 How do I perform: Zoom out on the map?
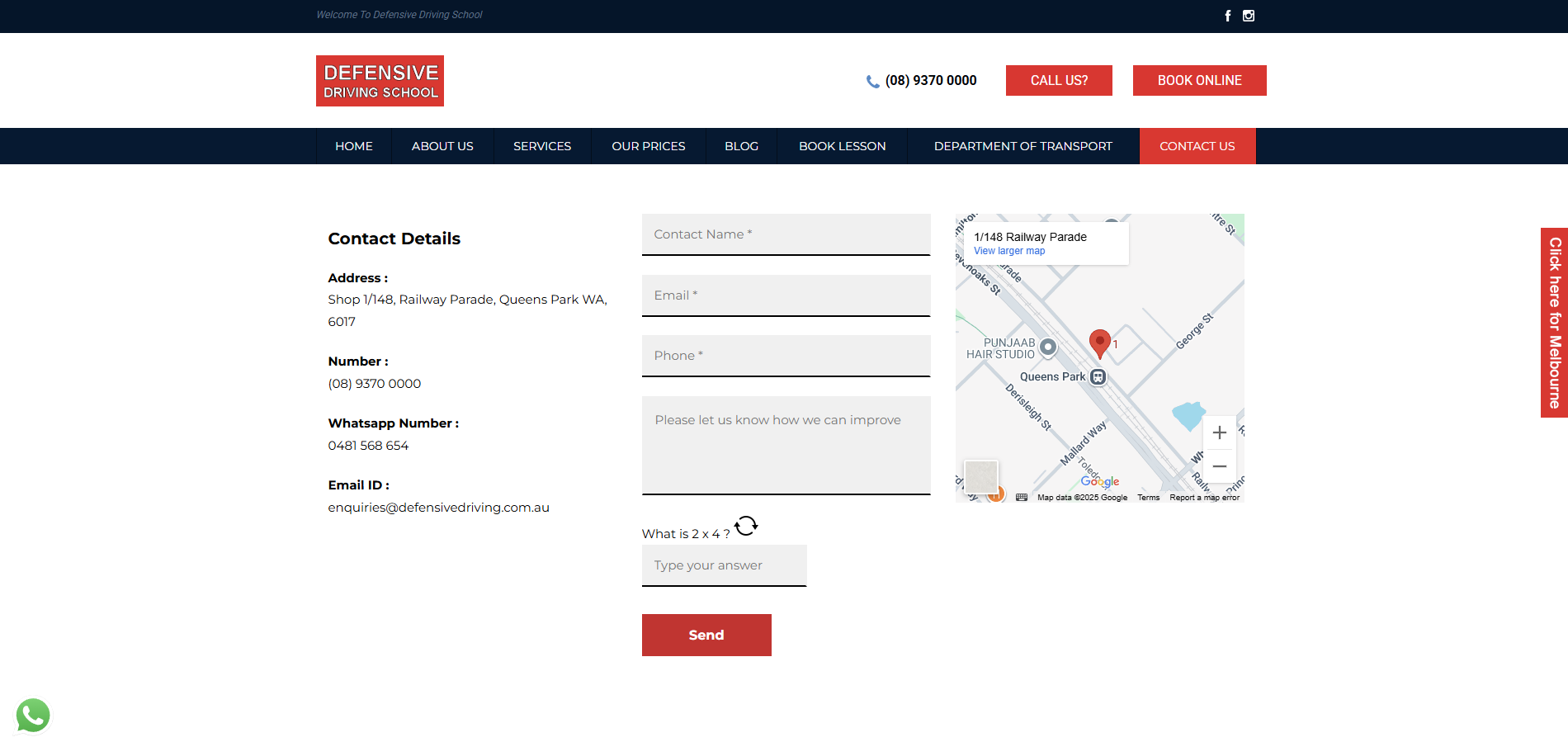click(x=1219, y=466)
